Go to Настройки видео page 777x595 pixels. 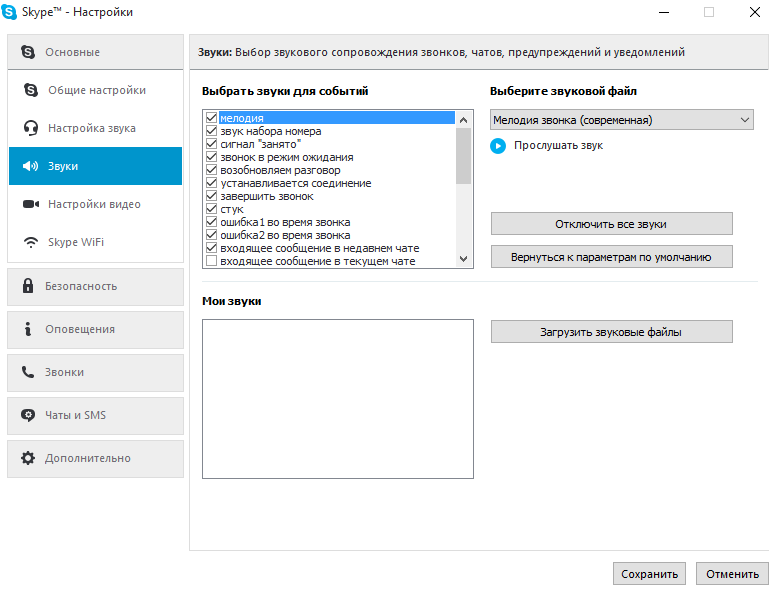95,204
